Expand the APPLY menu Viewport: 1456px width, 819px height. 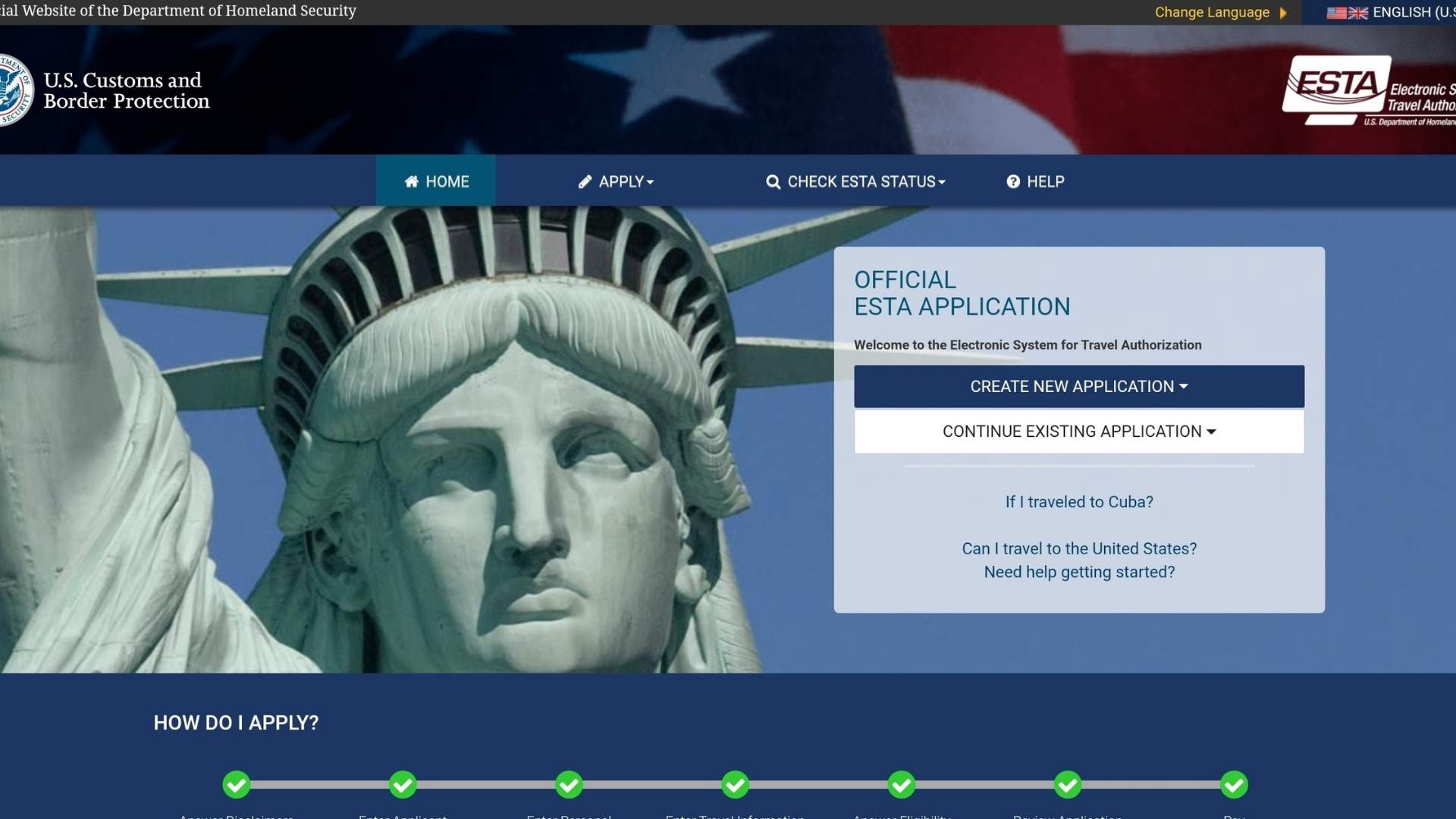pos(616,181)
